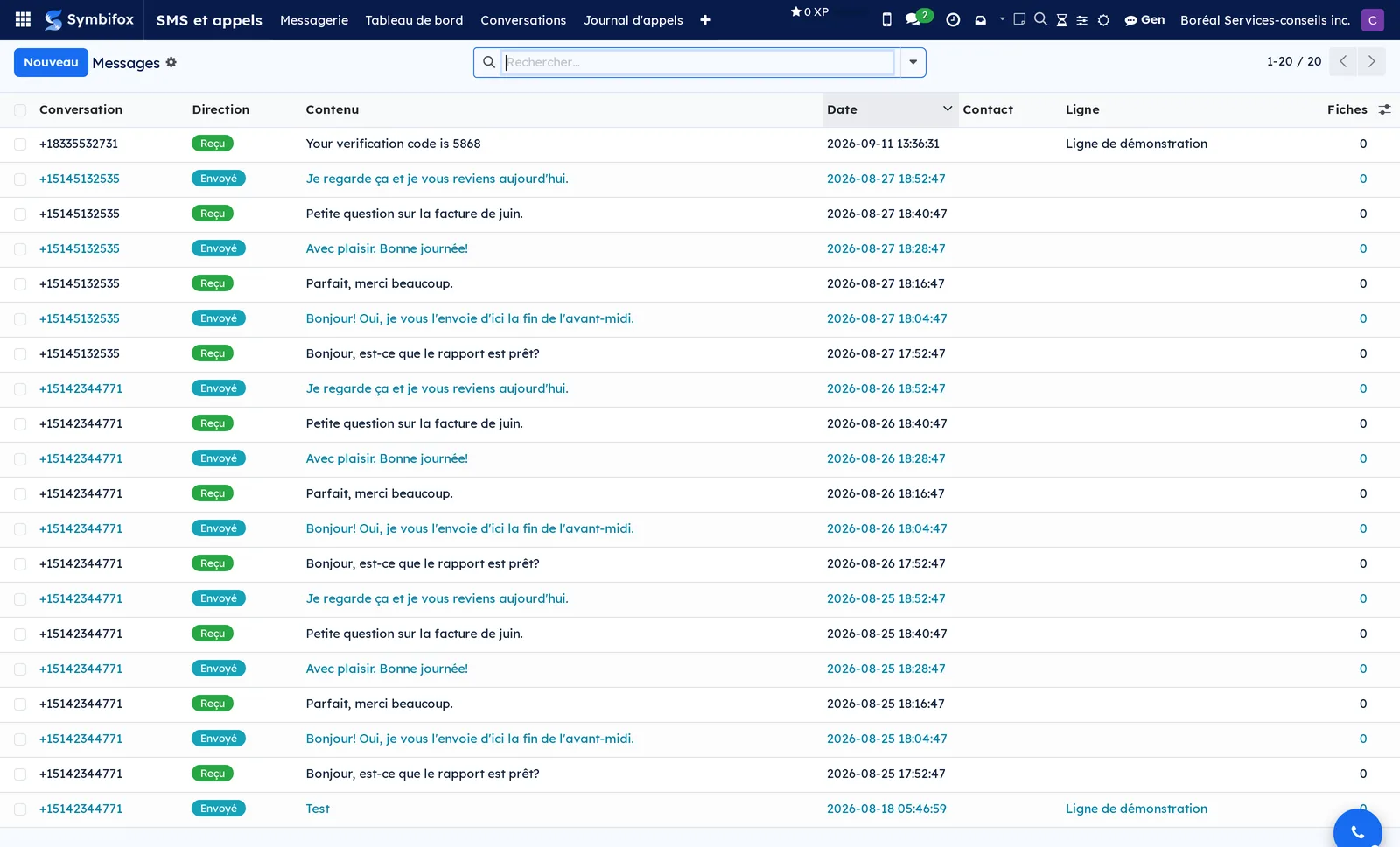Viewport: 1400px width, 847px height.
Task: Open column options adjust icon
Action: coord(1384,109)
